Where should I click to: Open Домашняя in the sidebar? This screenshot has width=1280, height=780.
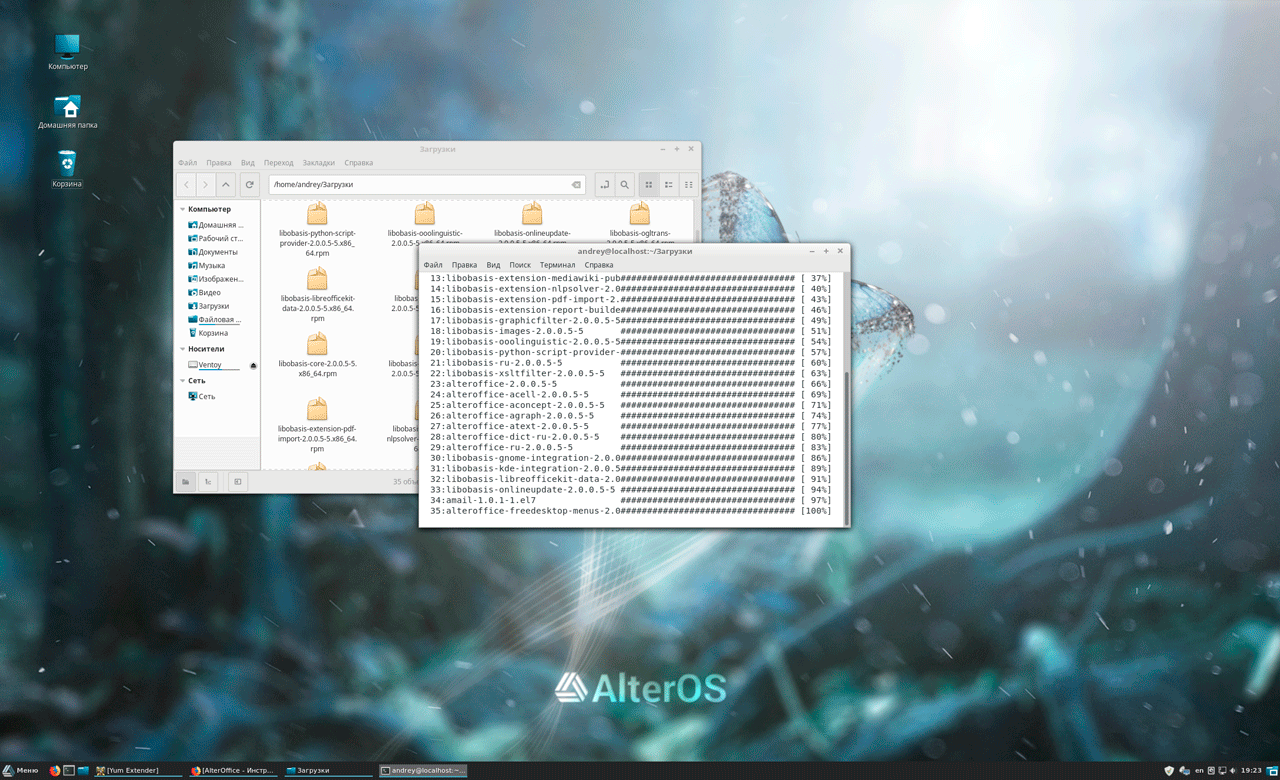coord(215,225)
